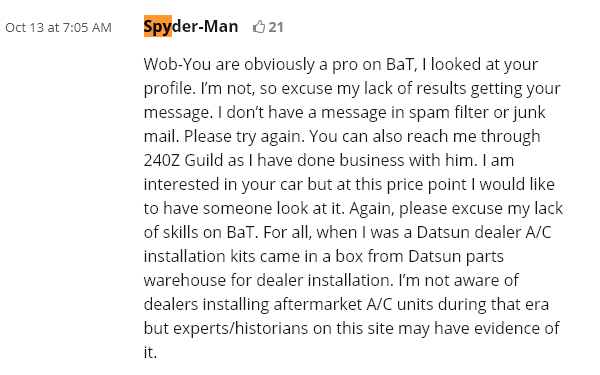This screenshot has height=375, width=600.
Task: Open the Spyder-Man user profile
Action: click(x=191, y=26)
